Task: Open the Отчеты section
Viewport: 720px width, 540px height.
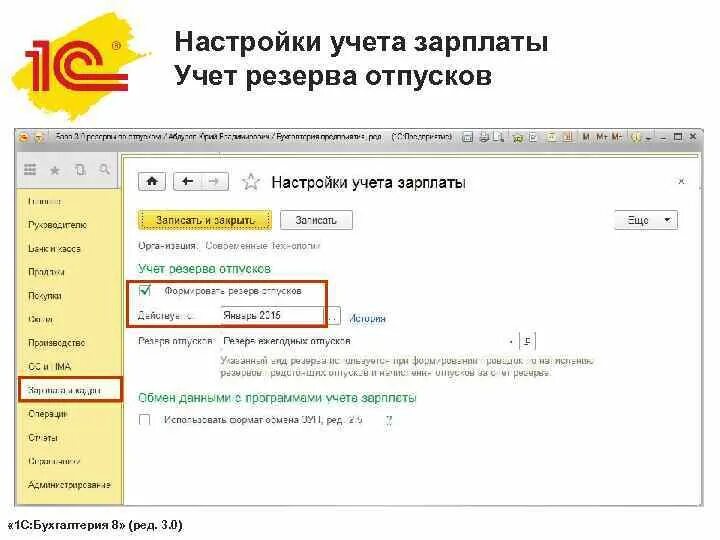Action: (x=43, y=438)
